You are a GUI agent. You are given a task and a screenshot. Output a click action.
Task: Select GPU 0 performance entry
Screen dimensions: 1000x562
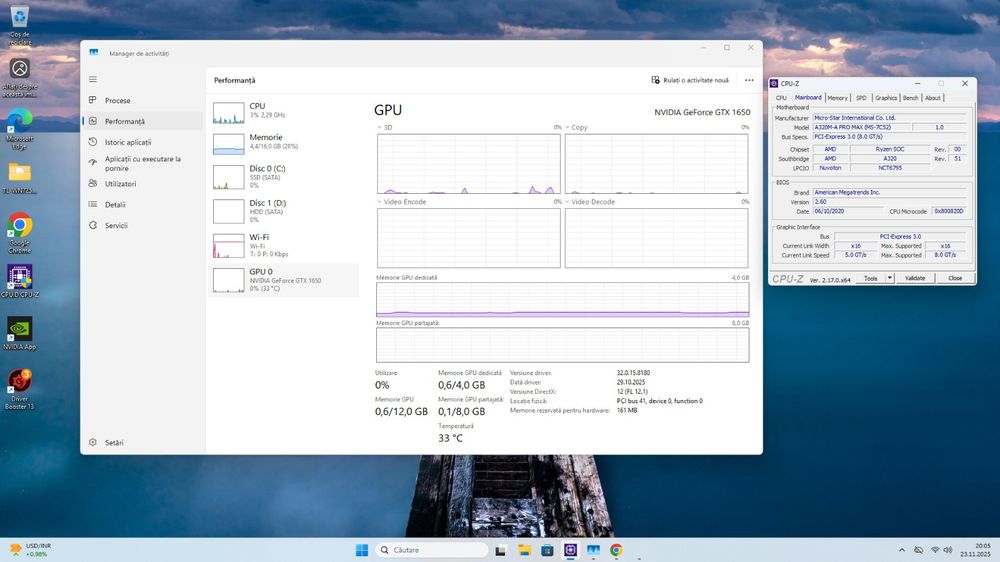pyautogui.click(x=284, y=280)
